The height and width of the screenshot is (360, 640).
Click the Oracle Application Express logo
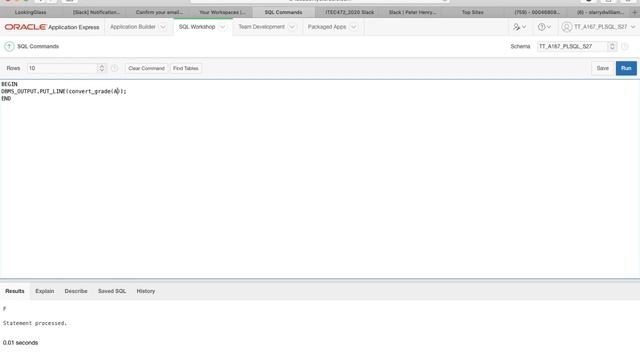click(x=52, y=27)
